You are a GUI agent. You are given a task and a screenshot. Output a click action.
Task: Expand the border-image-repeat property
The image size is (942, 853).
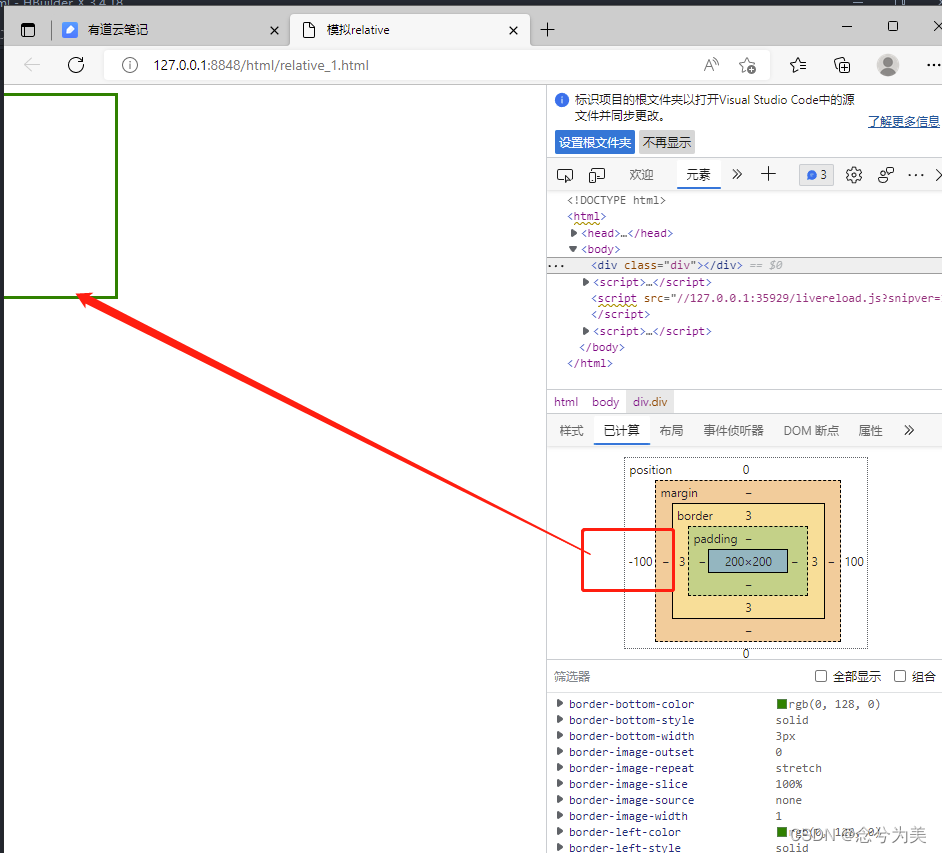pyautogui.click(x=560, y=768)
